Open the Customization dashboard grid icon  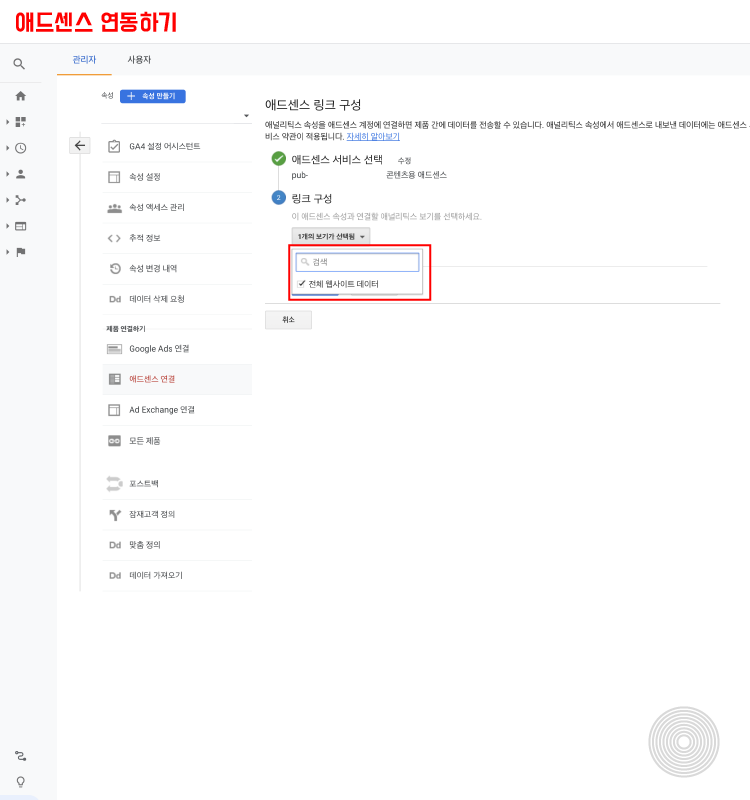pos(20,122)
